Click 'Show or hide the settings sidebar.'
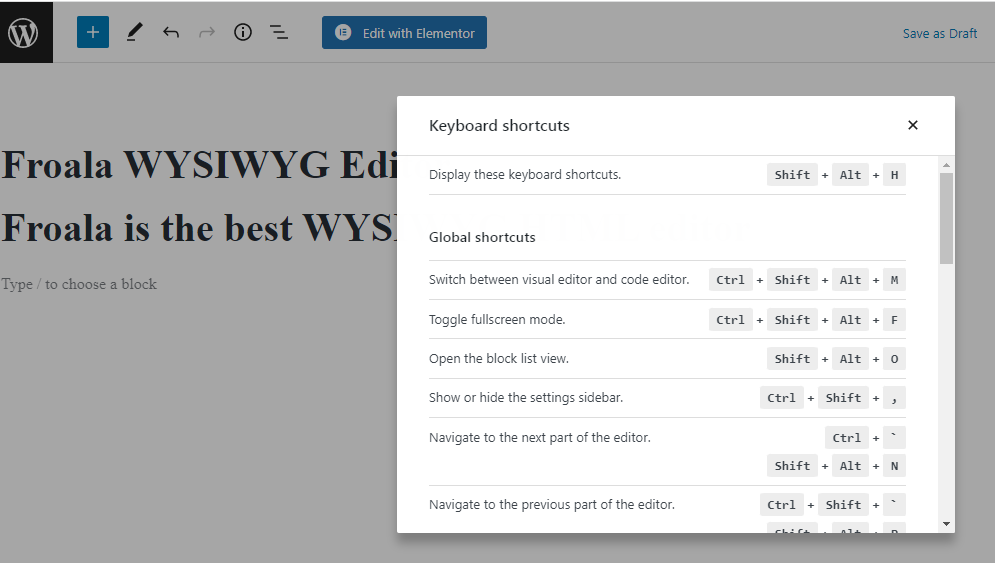The width and height of the screenshot is (995, 563). [x=526, y=398]
